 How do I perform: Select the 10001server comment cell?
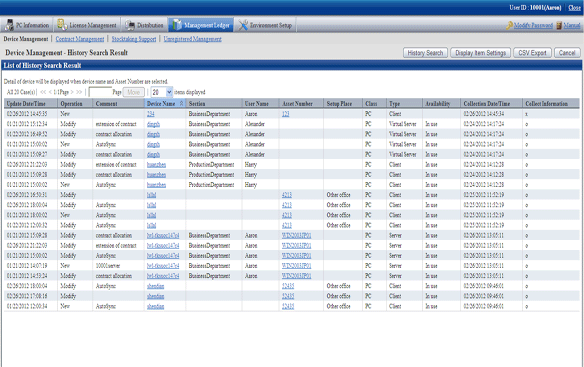pos(108,266)
